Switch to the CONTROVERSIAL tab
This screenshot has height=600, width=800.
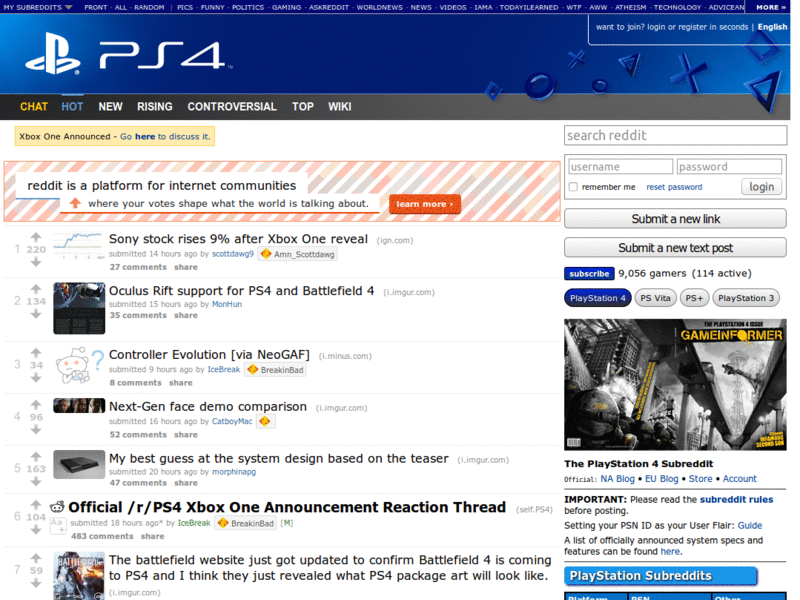[232, 107]
